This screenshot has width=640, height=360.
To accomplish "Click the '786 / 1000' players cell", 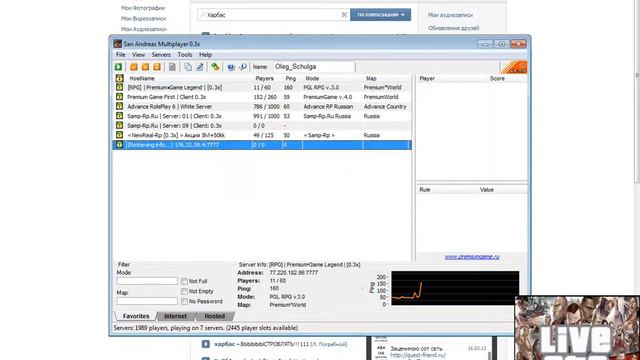I will (x=266, y=106).
